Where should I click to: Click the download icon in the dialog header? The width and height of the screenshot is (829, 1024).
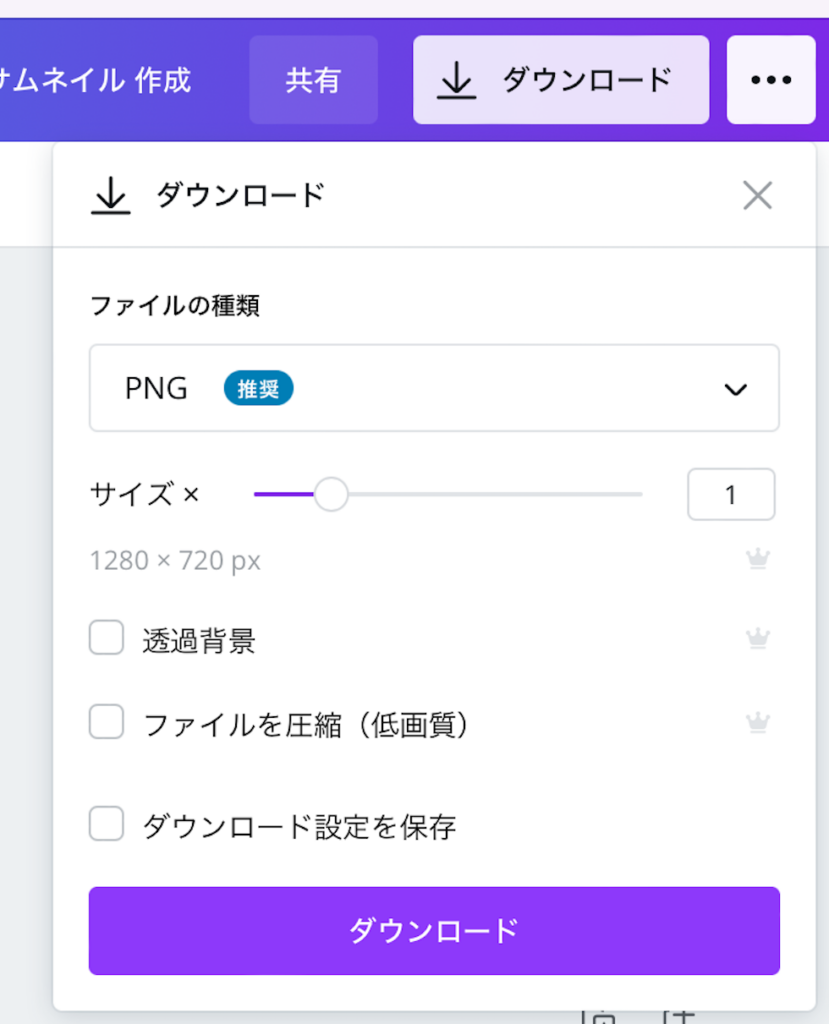click(110, 196)
